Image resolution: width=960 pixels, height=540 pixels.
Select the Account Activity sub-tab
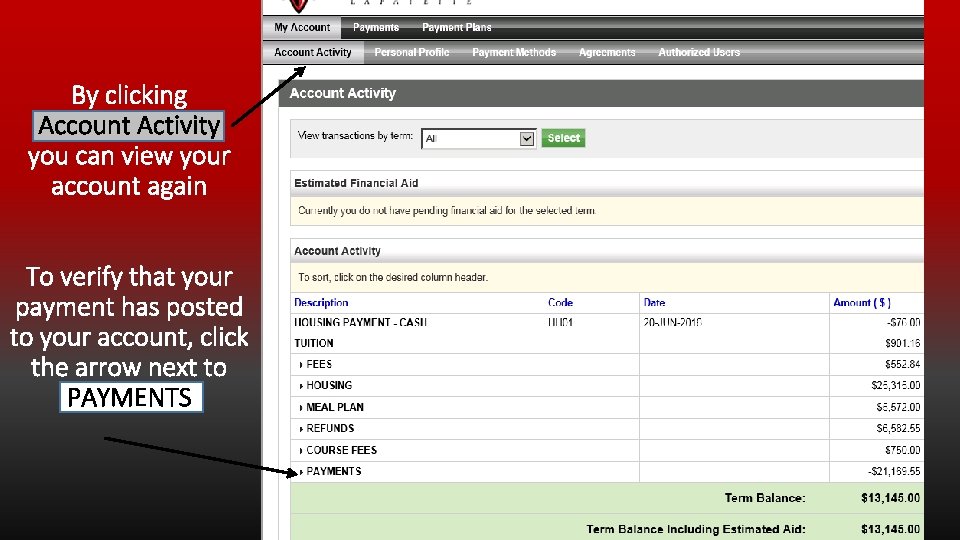(313, 53)
